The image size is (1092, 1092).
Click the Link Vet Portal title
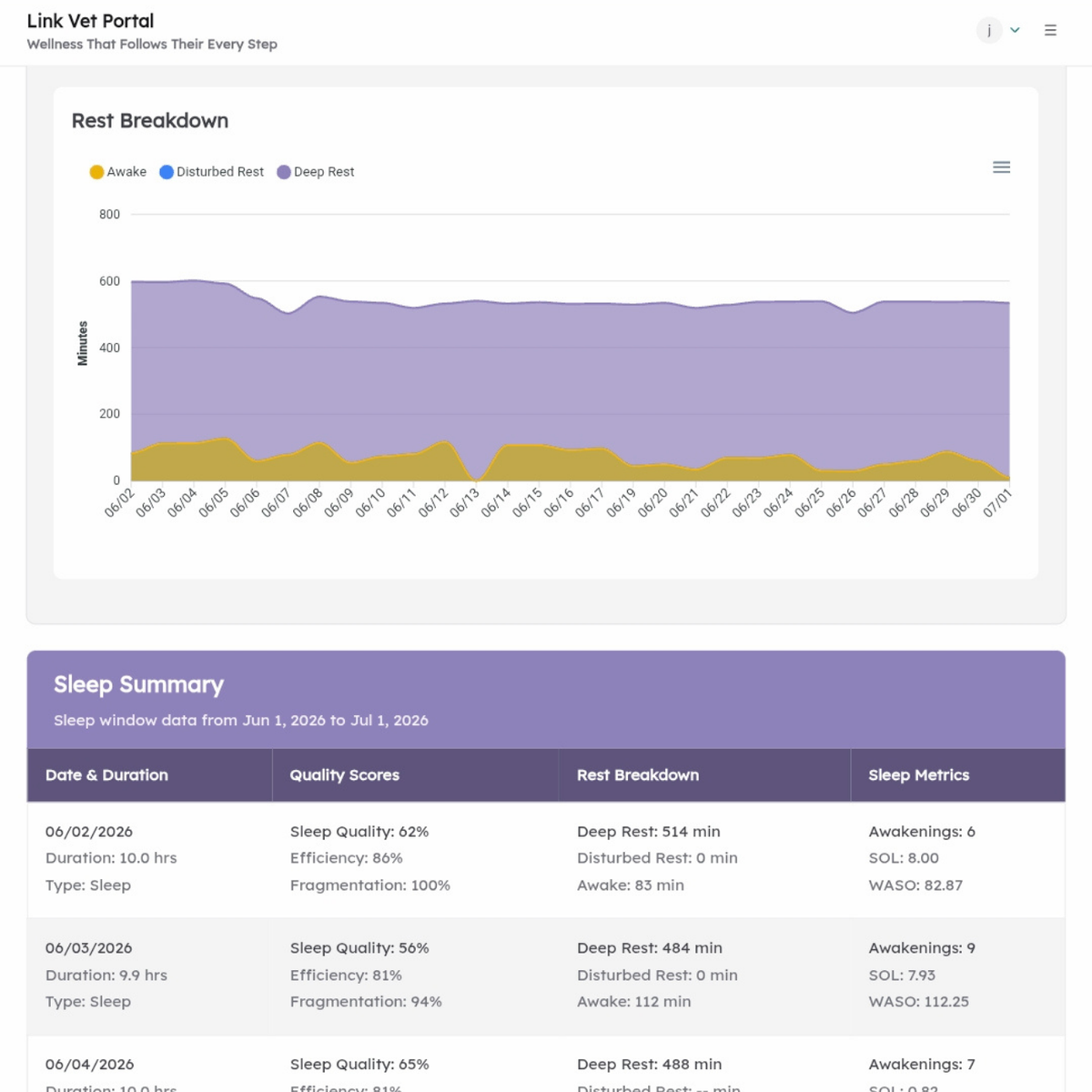90,21
